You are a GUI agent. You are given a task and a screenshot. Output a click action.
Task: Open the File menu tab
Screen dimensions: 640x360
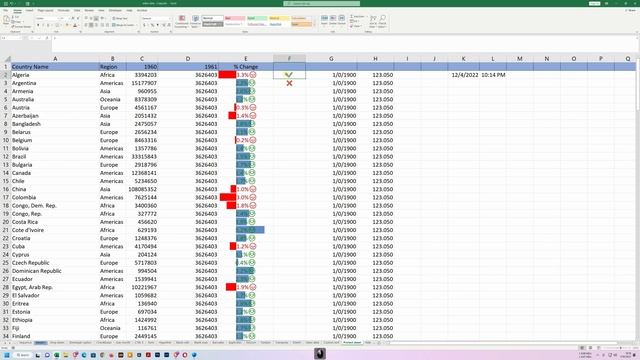click(x=6, y=10)
